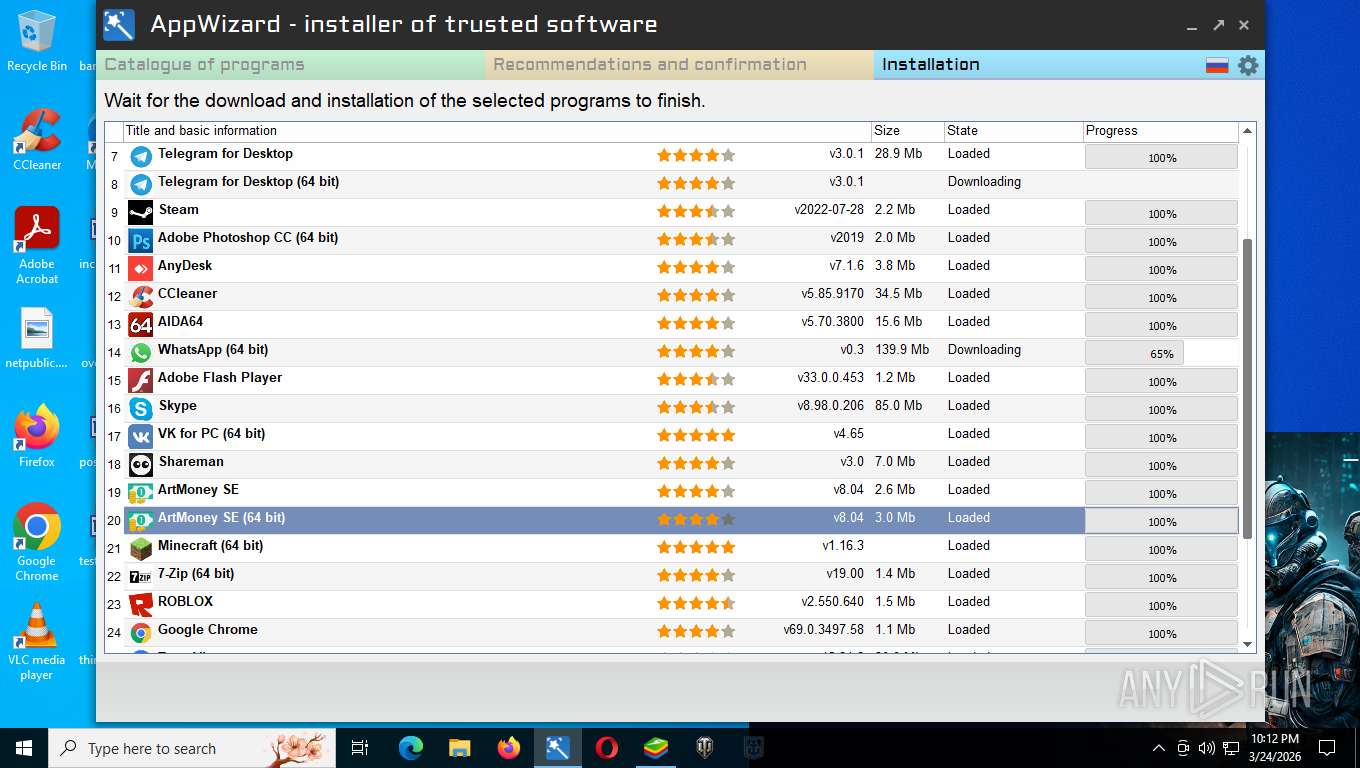Viewport: 1360px width, 768px height.
Task: Sort list by State column header
Action: click(1014, 131)
